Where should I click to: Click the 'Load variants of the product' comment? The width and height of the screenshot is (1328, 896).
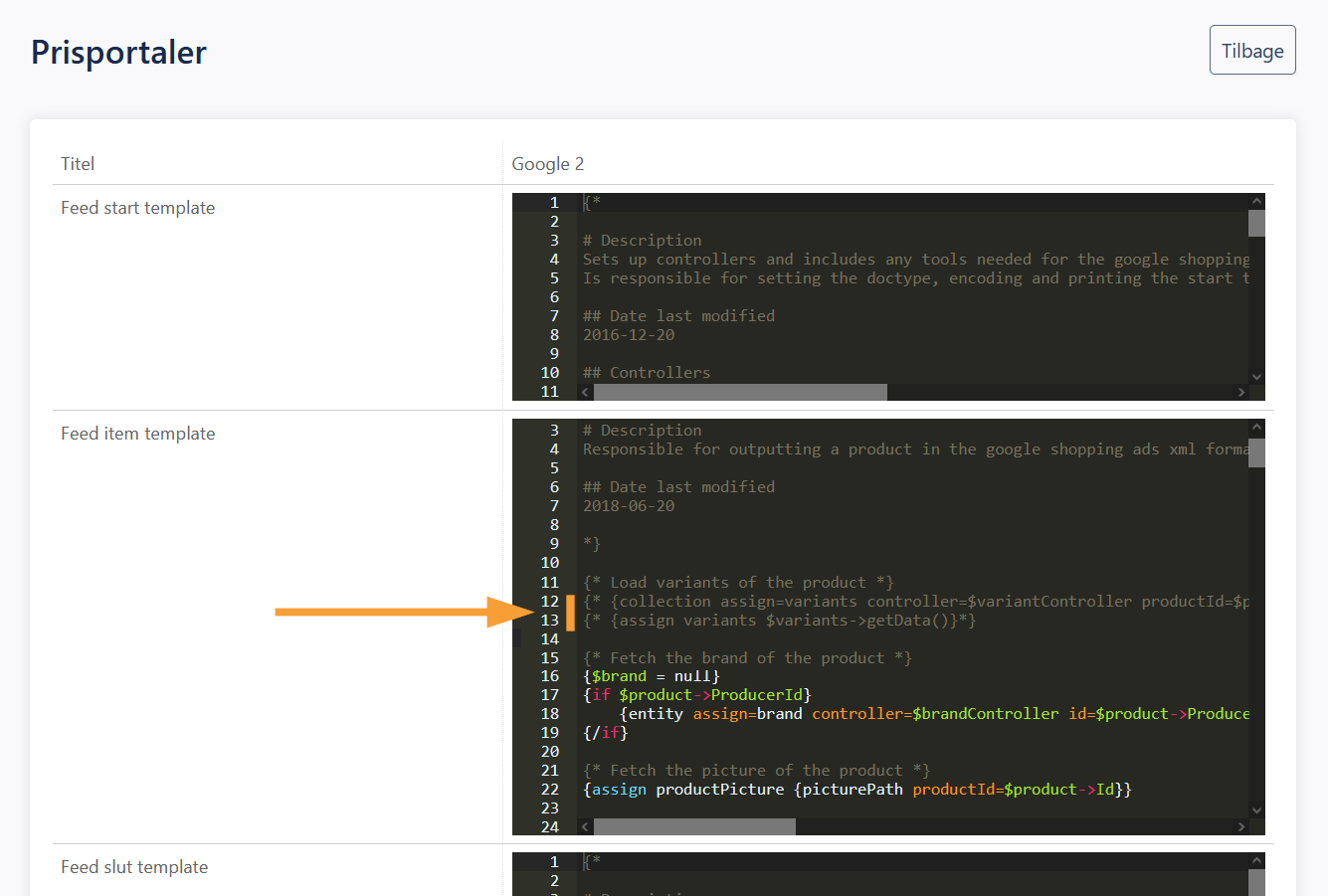(738, 583)
